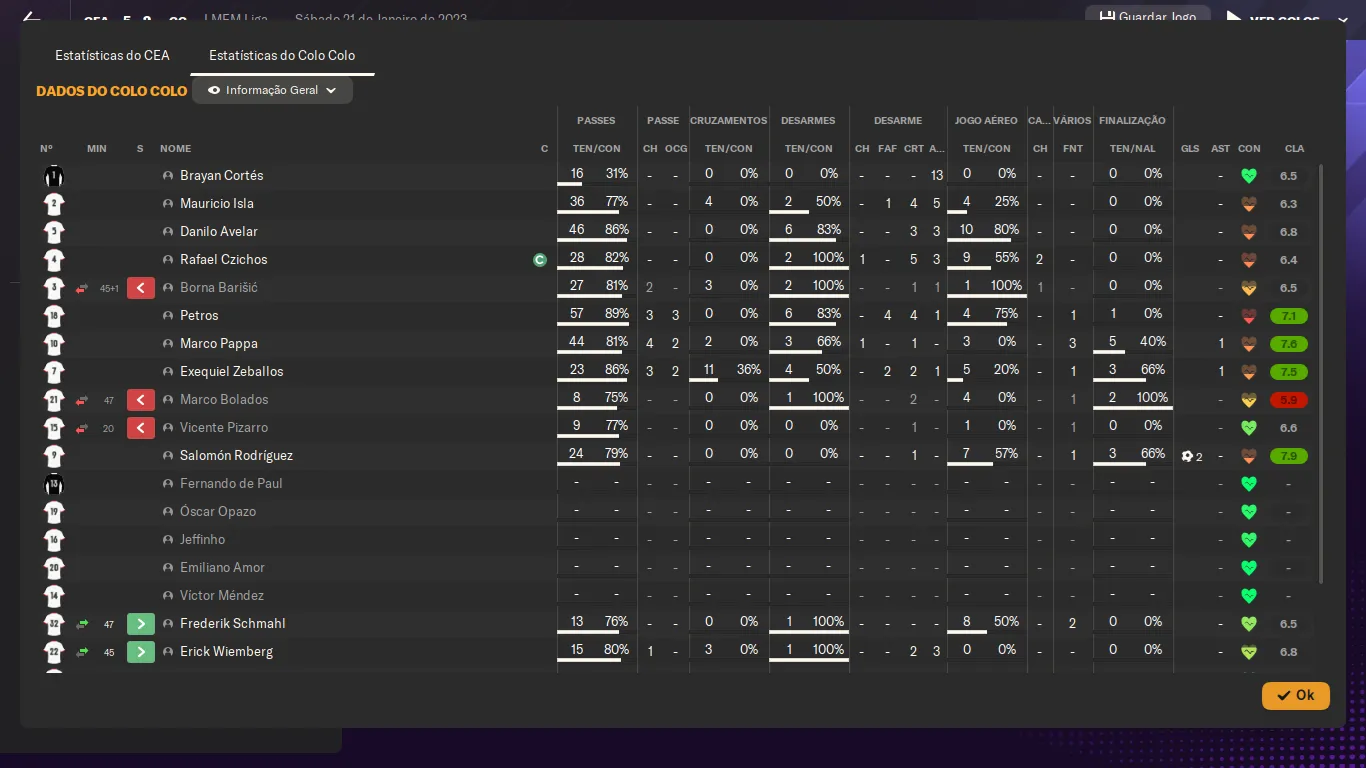Click Marco Pappa number 10 shirt icon
This screenshot has height=768, width=1366.
coord(54,344)
